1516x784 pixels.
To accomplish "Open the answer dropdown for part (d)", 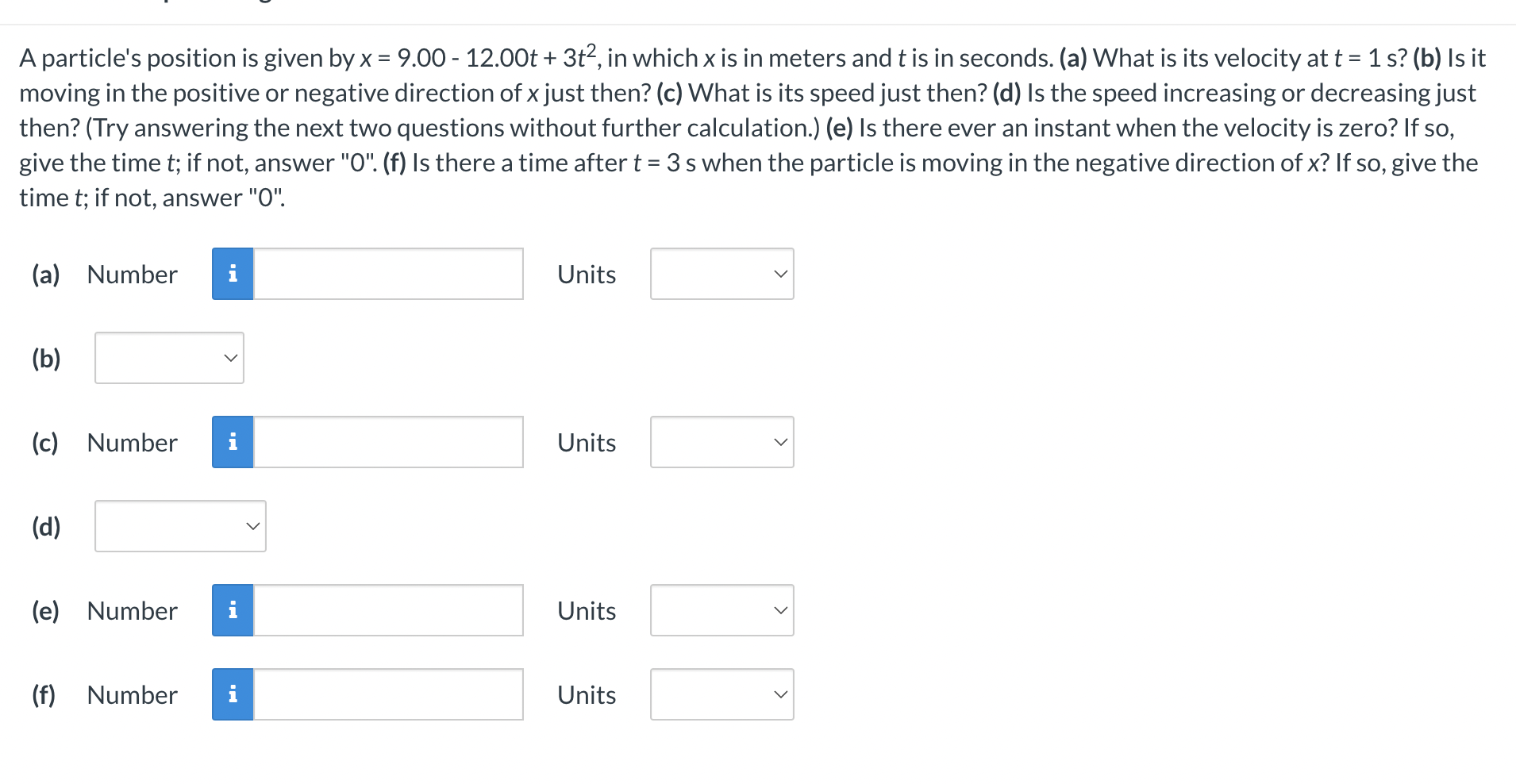I will pyautogui.click(x=179, y=525).
